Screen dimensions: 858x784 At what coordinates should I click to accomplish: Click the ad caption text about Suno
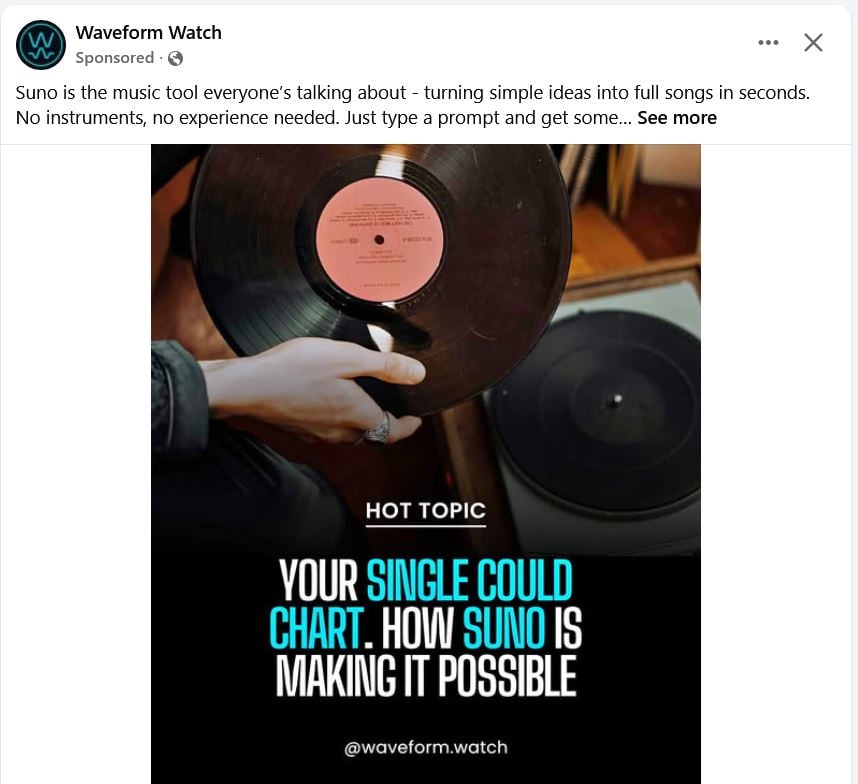(x=413, y=105)
